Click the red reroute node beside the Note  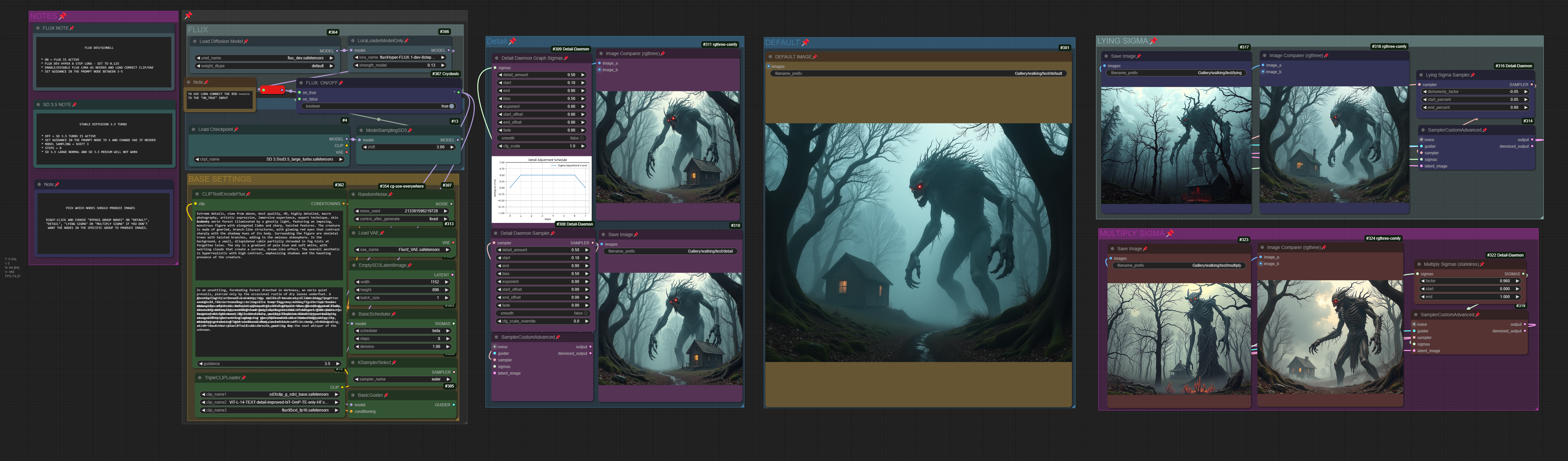272,90
